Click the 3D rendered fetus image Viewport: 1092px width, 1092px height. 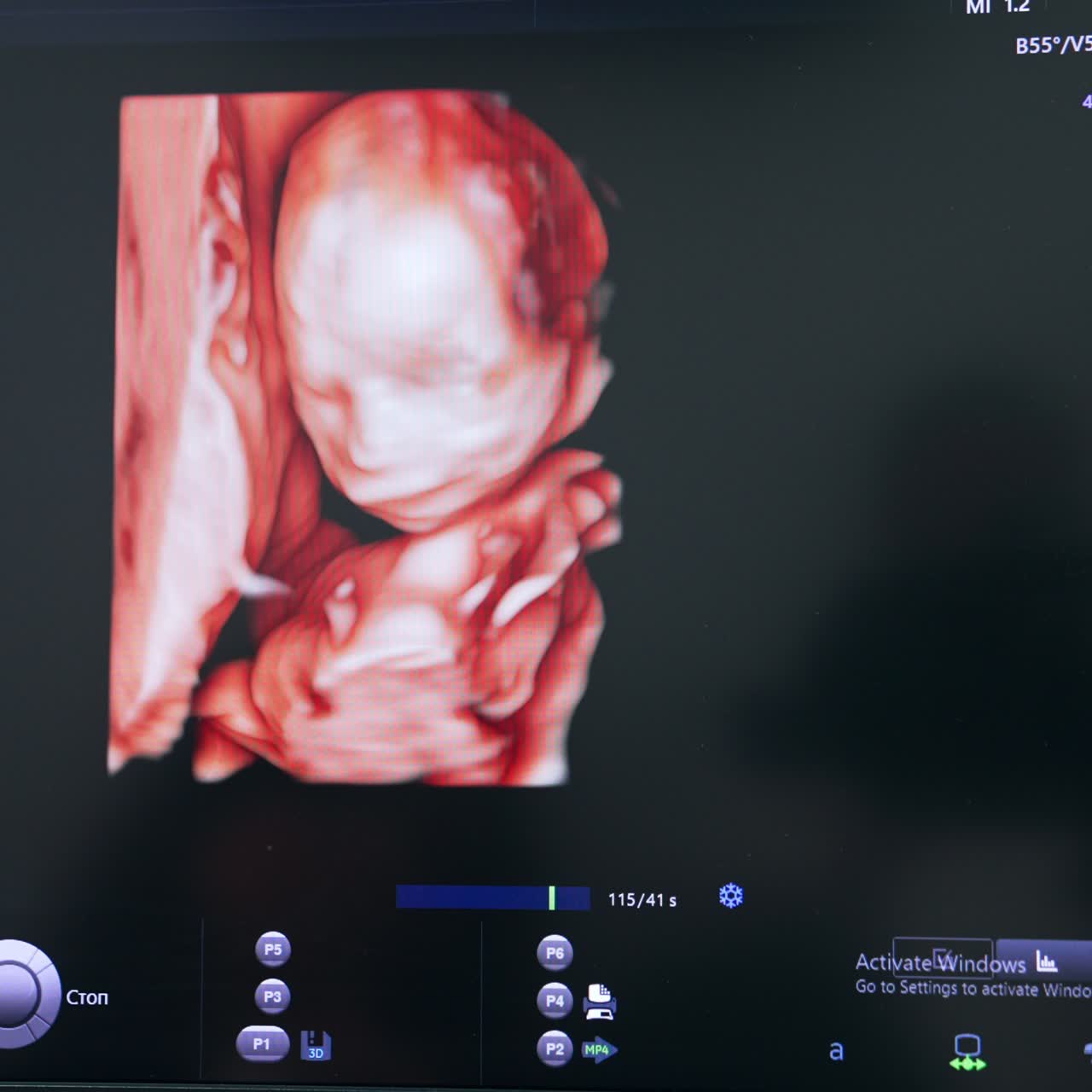pyautogui.click(x=365, y=437)
